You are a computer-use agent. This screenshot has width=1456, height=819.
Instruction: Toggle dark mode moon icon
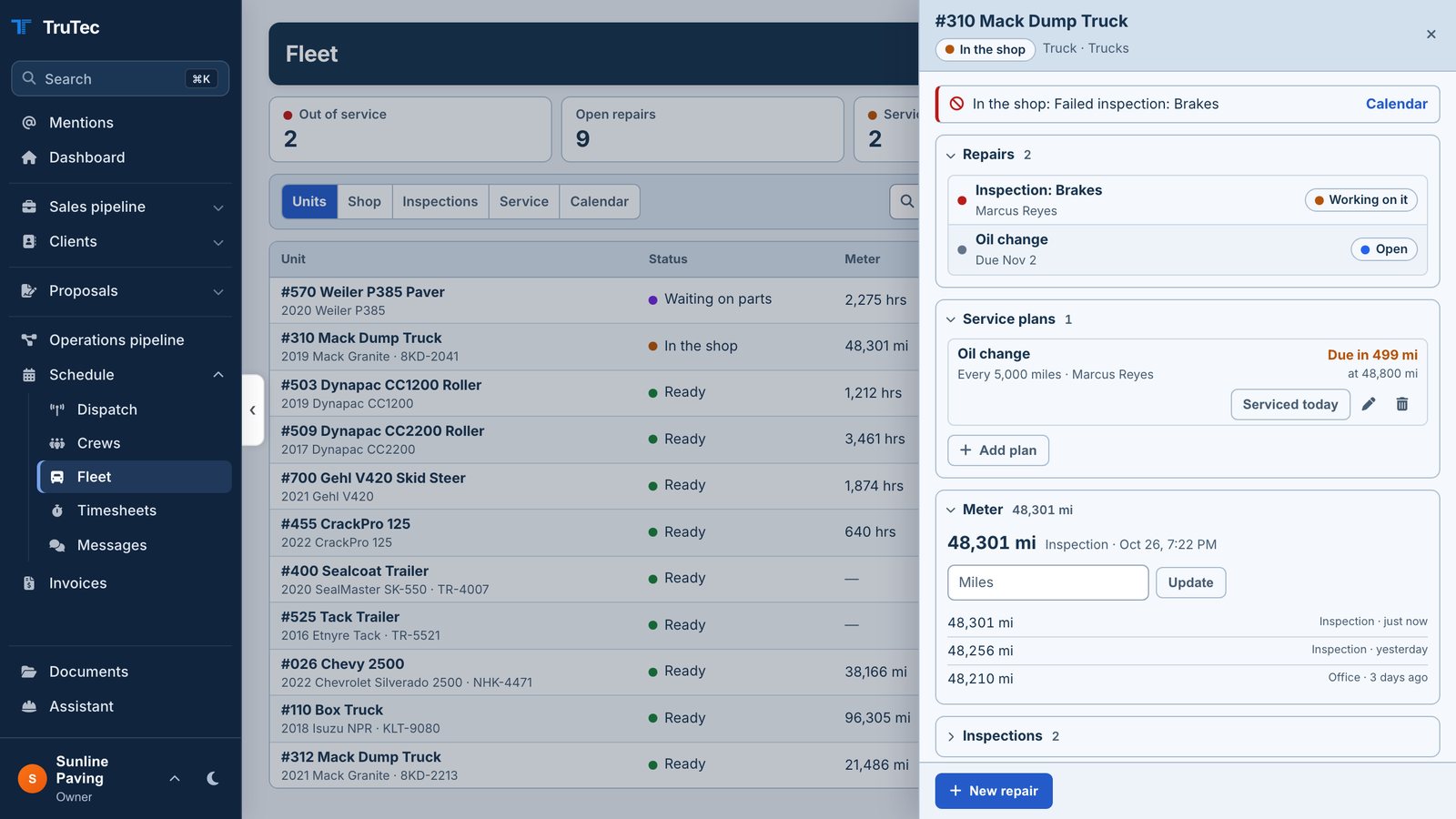click(x=213, y=778)
